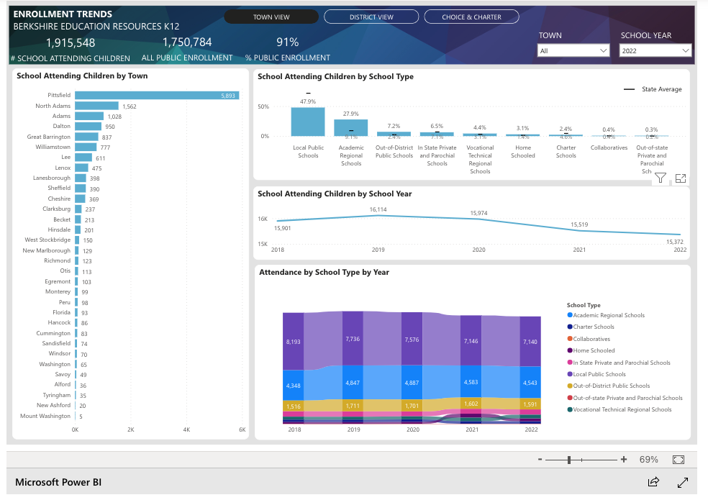The image size is (708, 500).
Task: Select the Pittsfield bar in the town chart
Action: coord(156,95)
